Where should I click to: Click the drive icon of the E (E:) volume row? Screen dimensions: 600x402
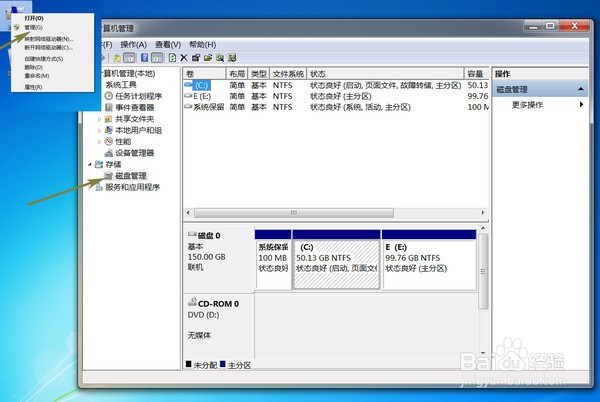(188, 96)
